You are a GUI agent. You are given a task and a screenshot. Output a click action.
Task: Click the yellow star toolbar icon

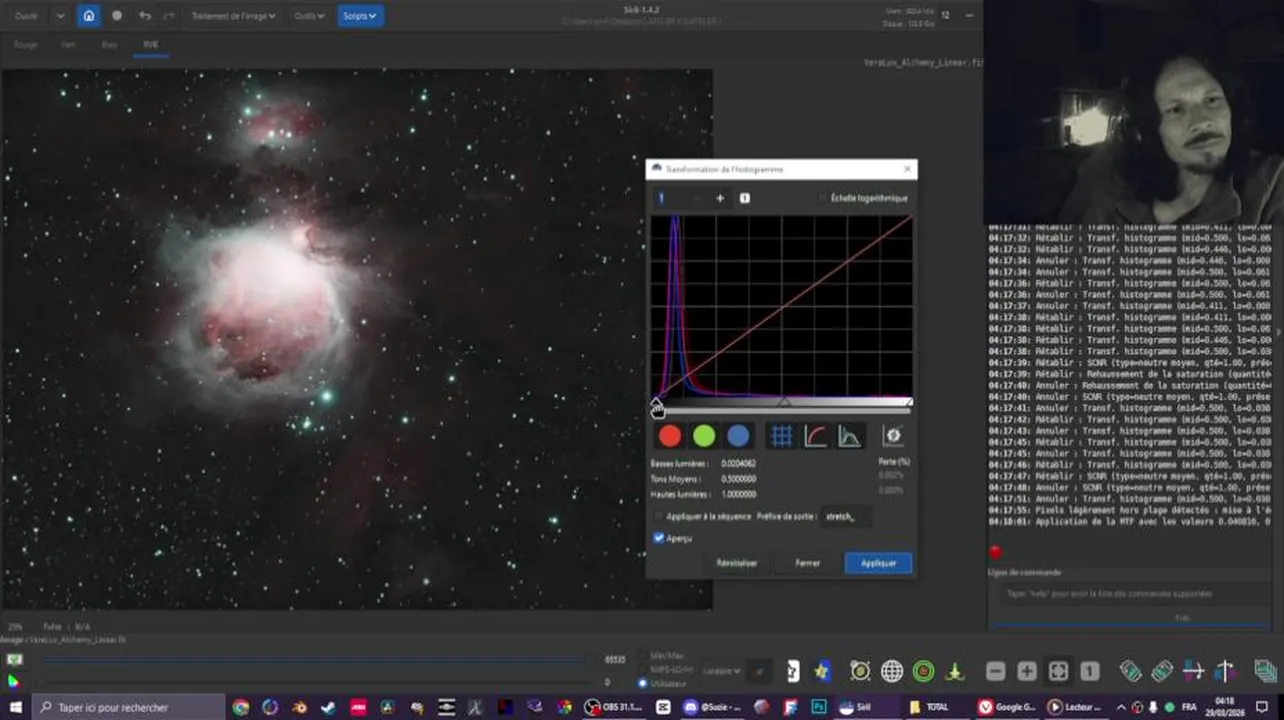(823, 671)
